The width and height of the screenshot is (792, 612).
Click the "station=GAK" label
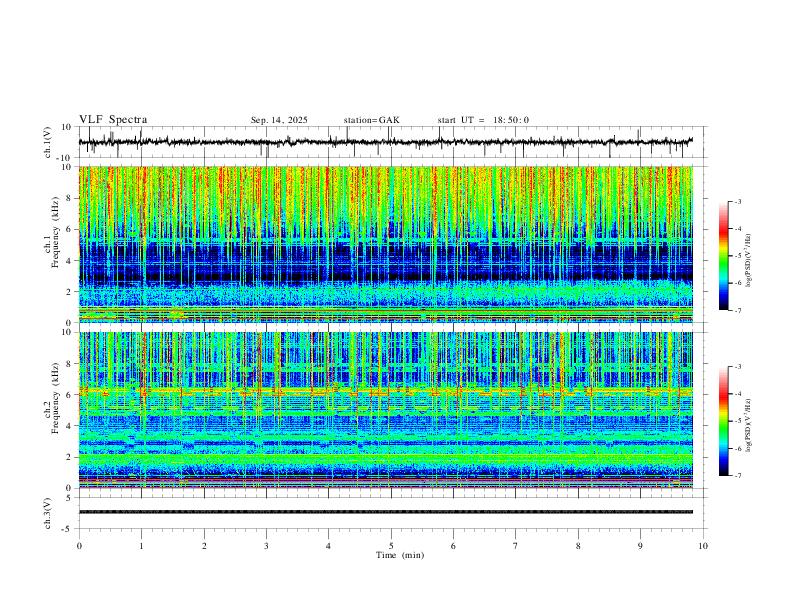(371, 120)
